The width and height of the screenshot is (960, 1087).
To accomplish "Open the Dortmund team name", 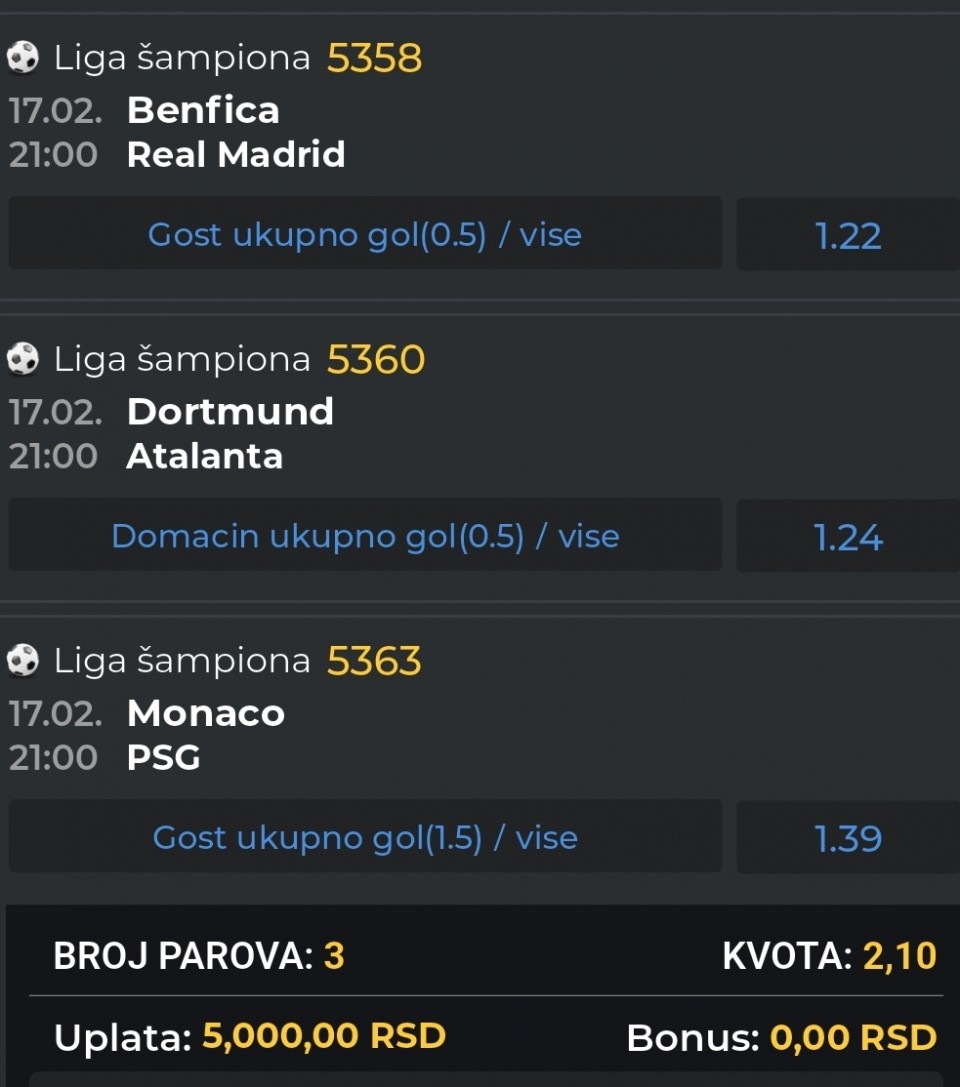I will (230, 412).
